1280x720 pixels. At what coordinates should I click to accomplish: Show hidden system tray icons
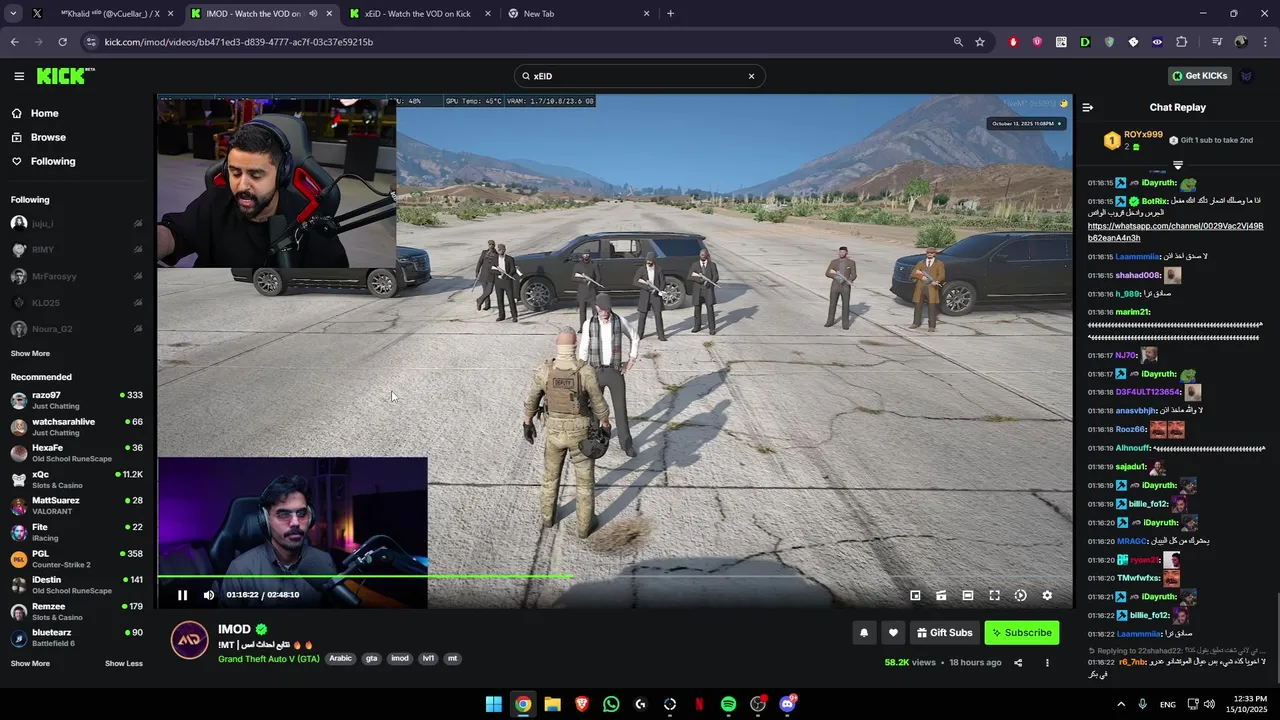[x=1121, y=704]
